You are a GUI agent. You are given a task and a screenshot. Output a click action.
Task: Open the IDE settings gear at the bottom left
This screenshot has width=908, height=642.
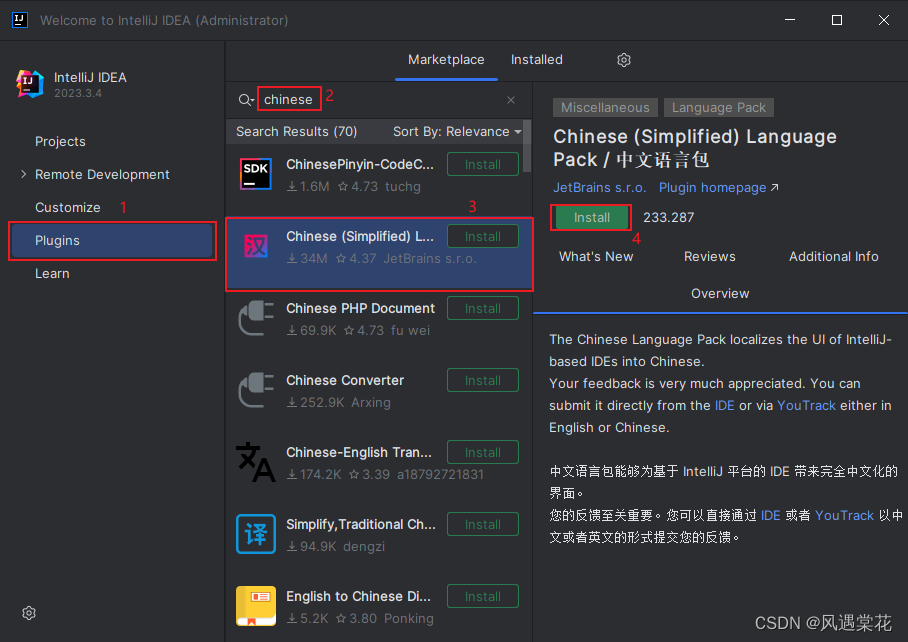[29, 613]
